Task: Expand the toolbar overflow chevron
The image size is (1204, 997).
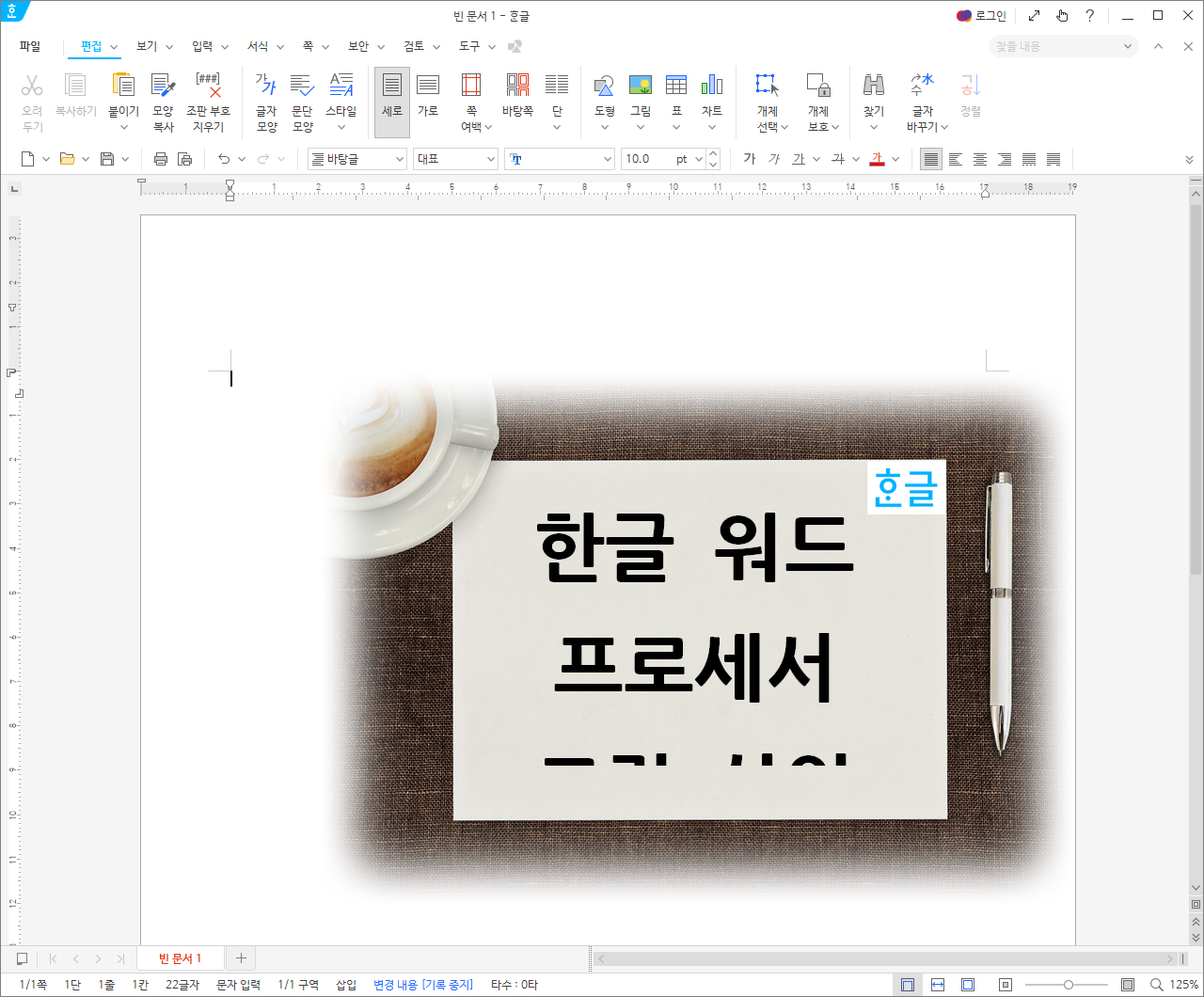Action: [1189, 160]
